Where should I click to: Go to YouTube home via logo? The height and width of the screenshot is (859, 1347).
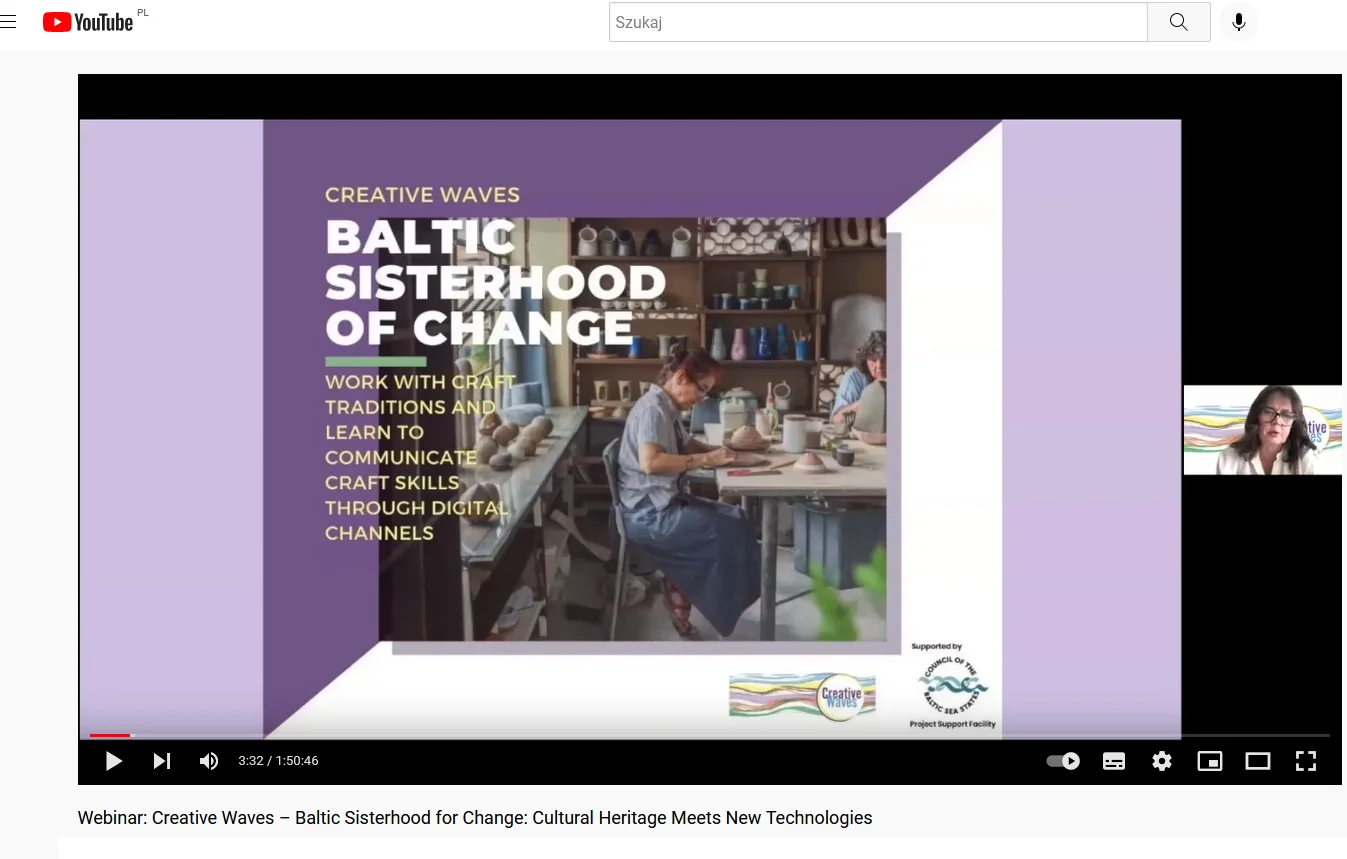click(x=88, y=22)
